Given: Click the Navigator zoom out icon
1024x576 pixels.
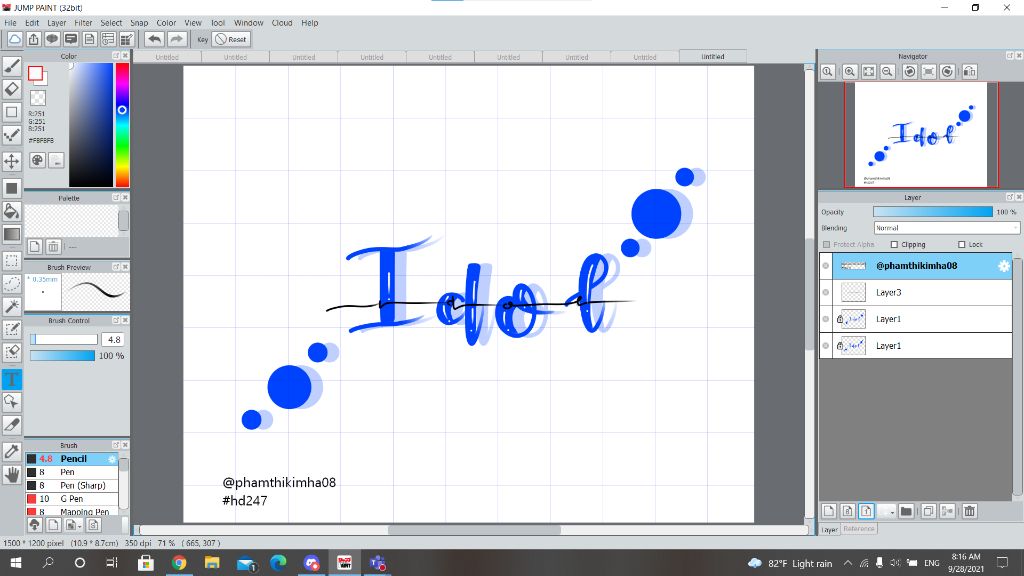Looking at the screenshot, I should [887, 72].
